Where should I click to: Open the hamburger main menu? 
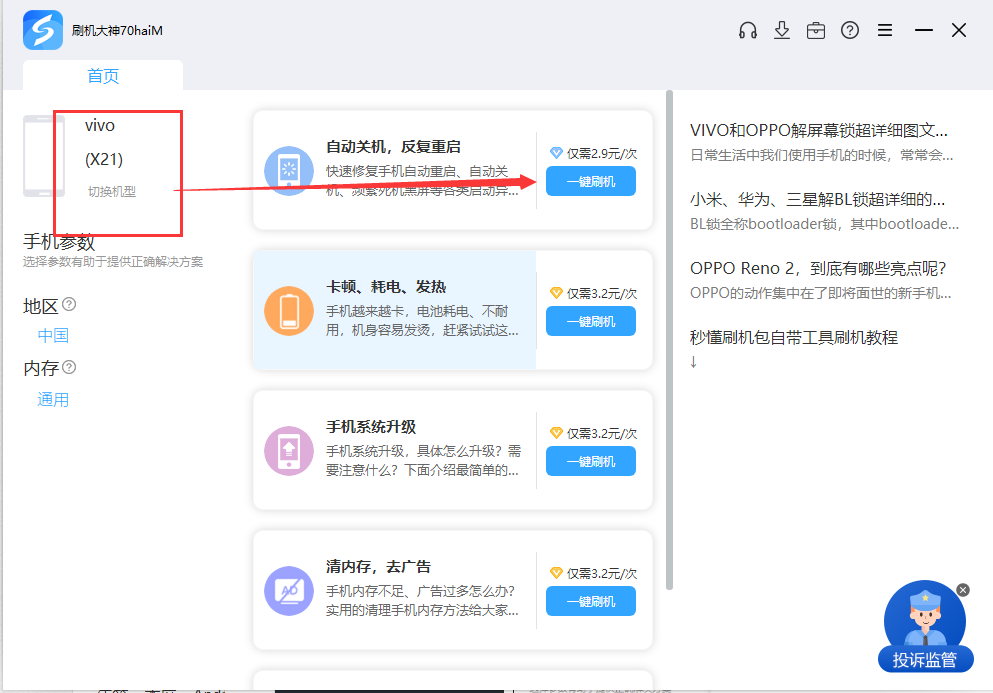pos(885,30)
